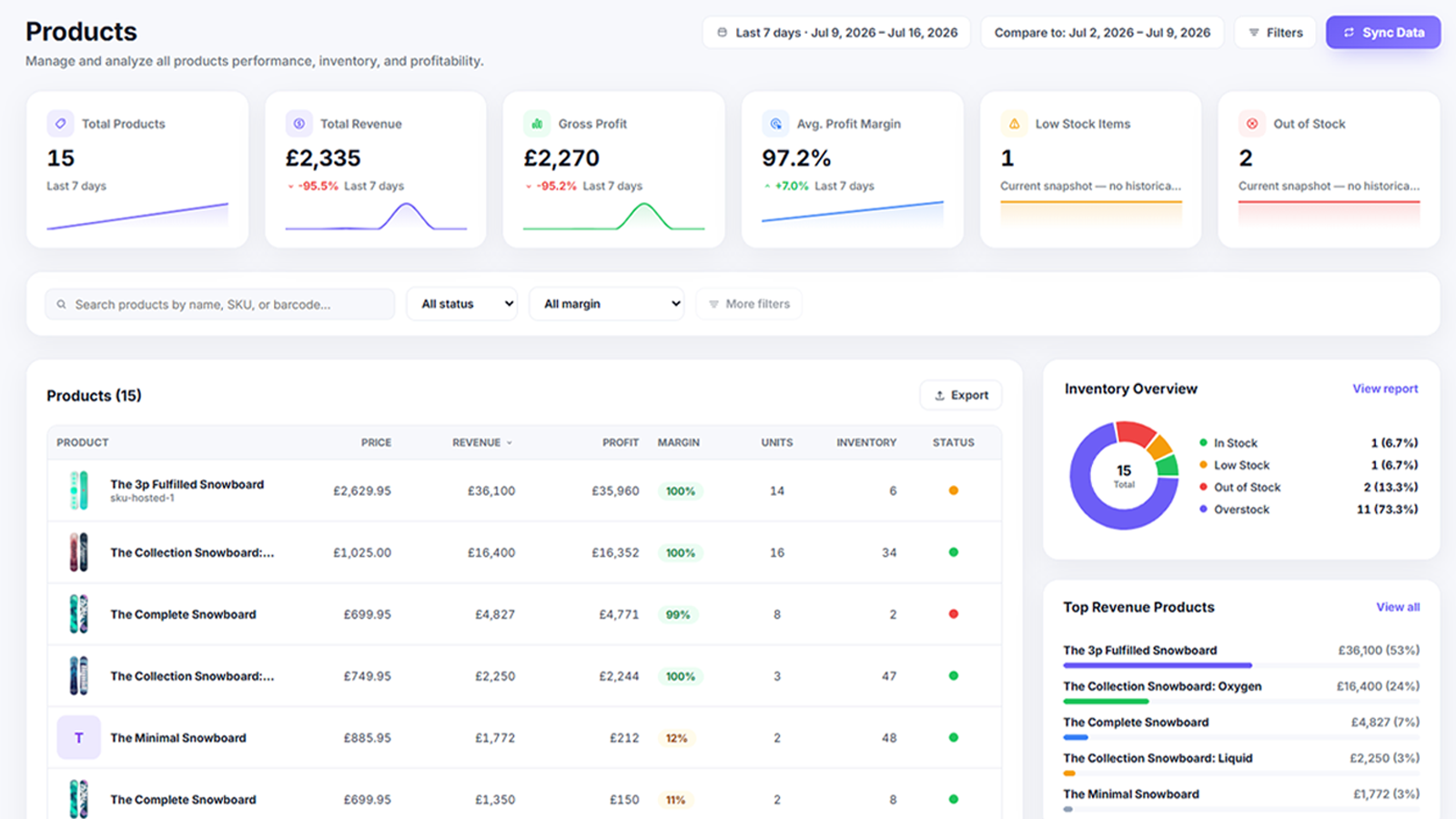The image size is (1456, 819).
Task: Click the Total Revenue currency icon
Action: (299, 123)
